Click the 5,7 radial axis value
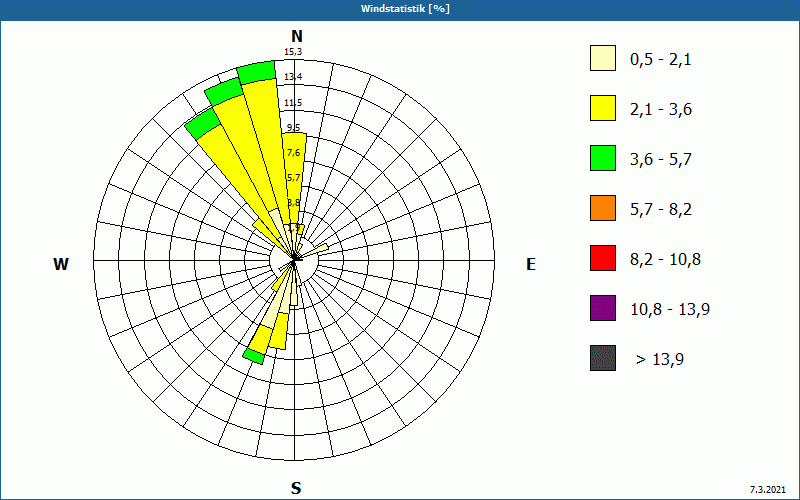 (293, 178)
